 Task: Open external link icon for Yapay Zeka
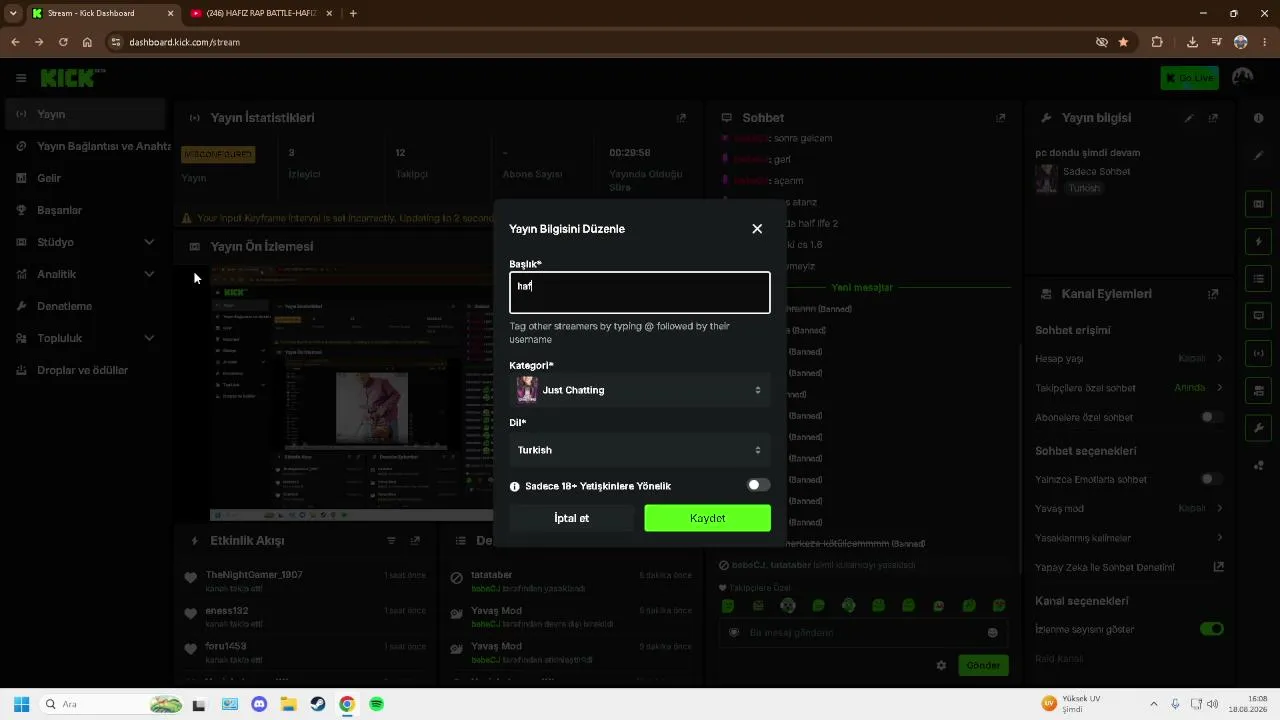[x=1218, y=567]
